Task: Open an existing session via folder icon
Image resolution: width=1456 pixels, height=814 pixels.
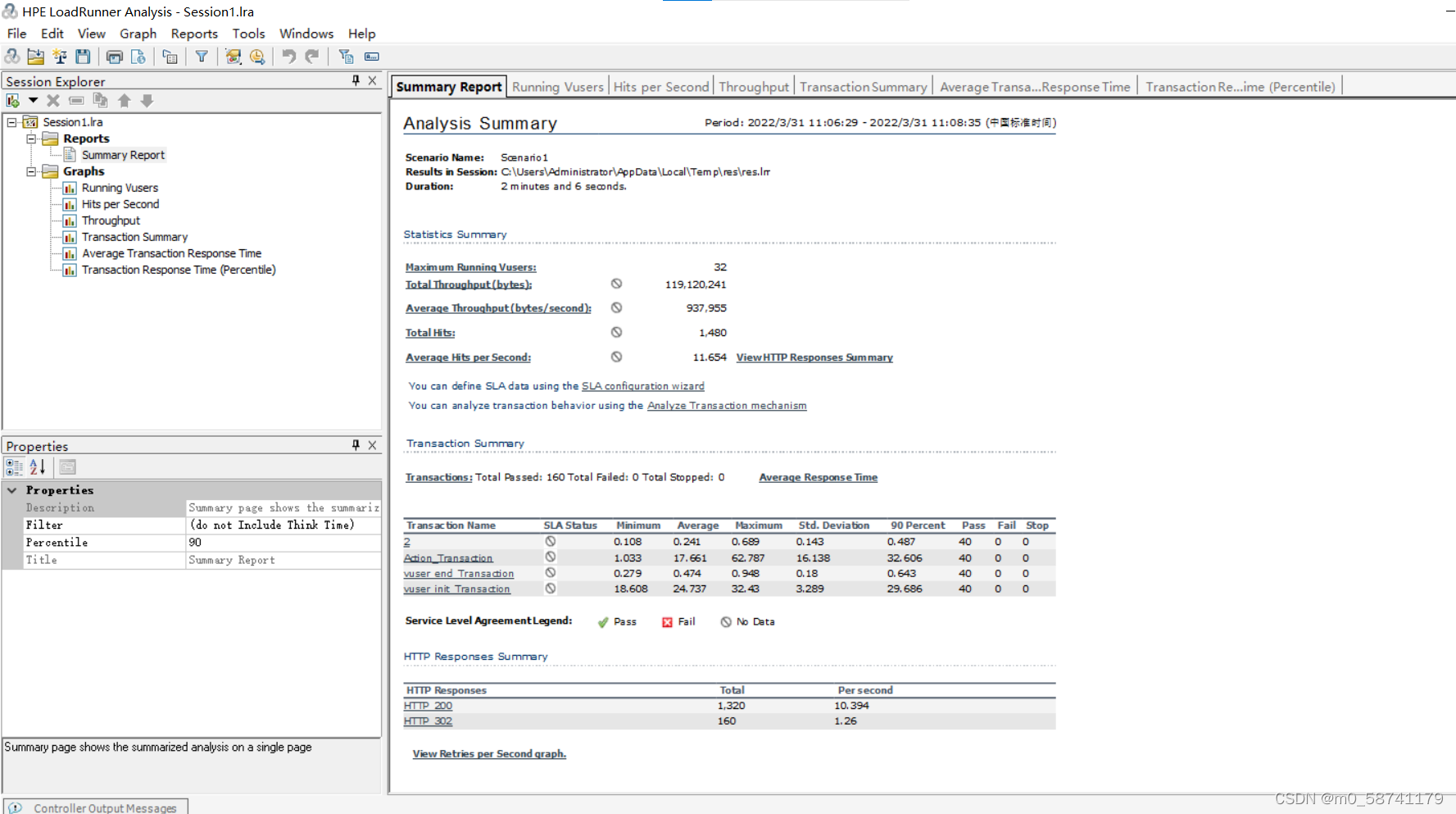Action: click(x=35, y=57)
